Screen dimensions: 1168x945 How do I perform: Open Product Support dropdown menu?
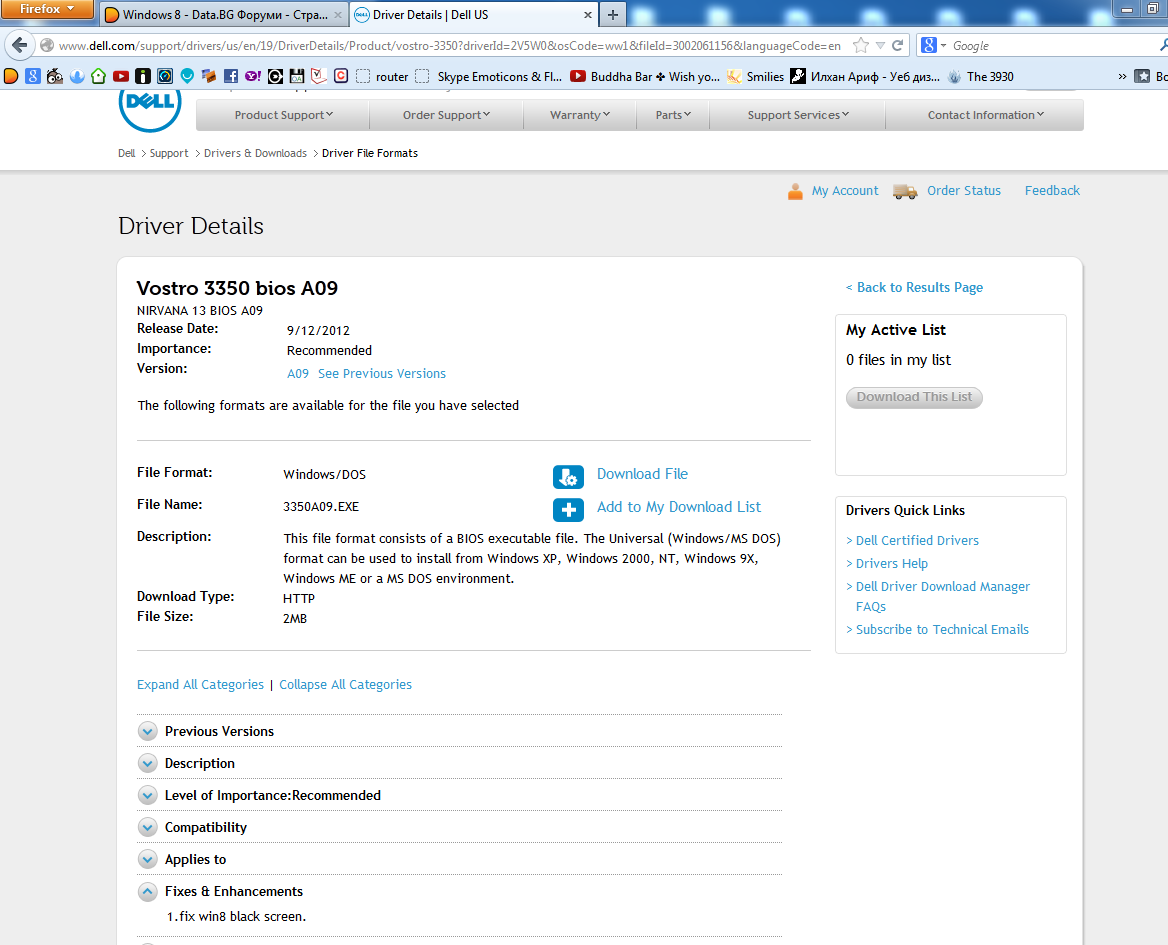283,115
